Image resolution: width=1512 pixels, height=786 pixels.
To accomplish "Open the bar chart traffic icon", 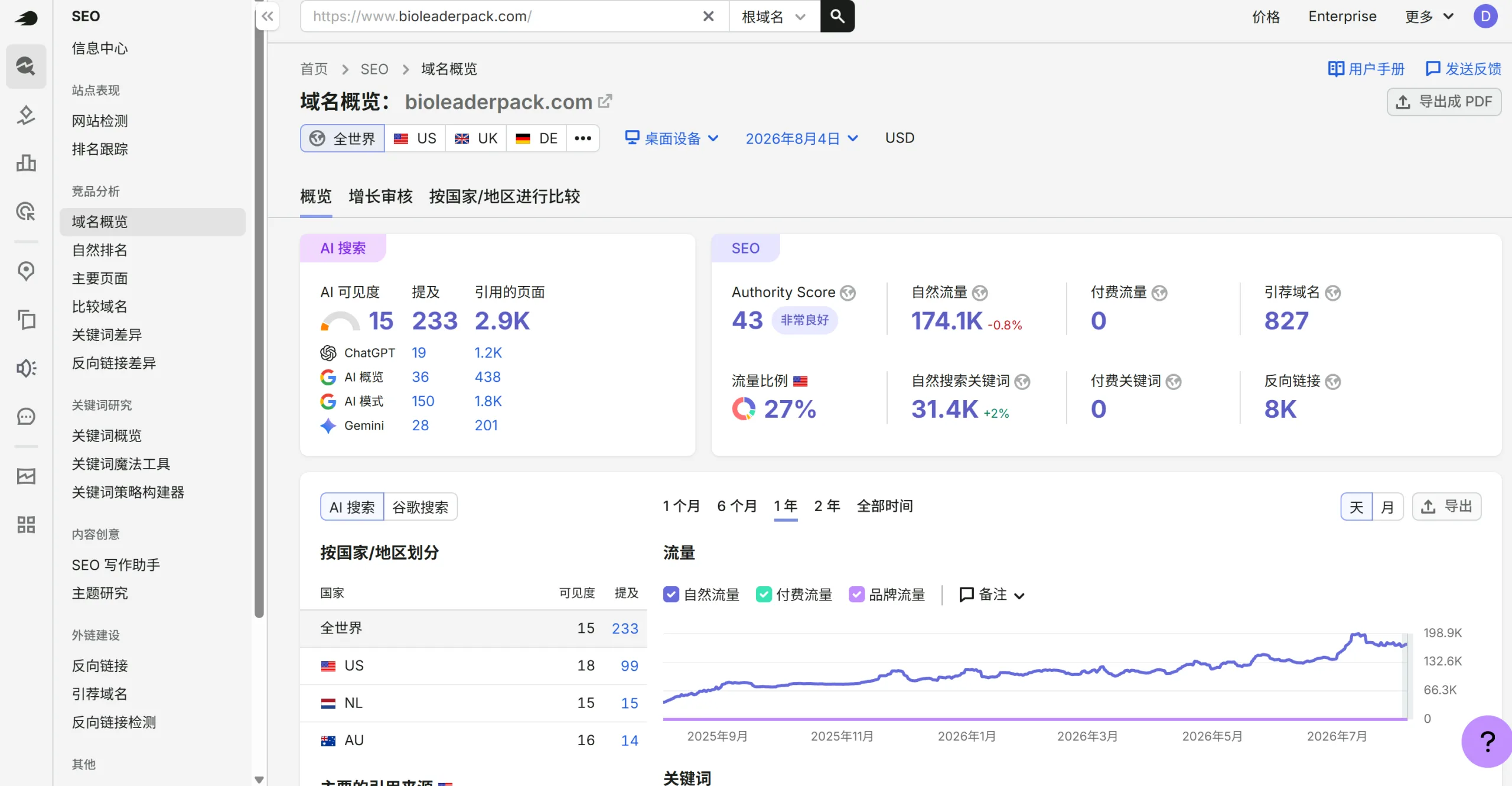I will pos(26,163).
